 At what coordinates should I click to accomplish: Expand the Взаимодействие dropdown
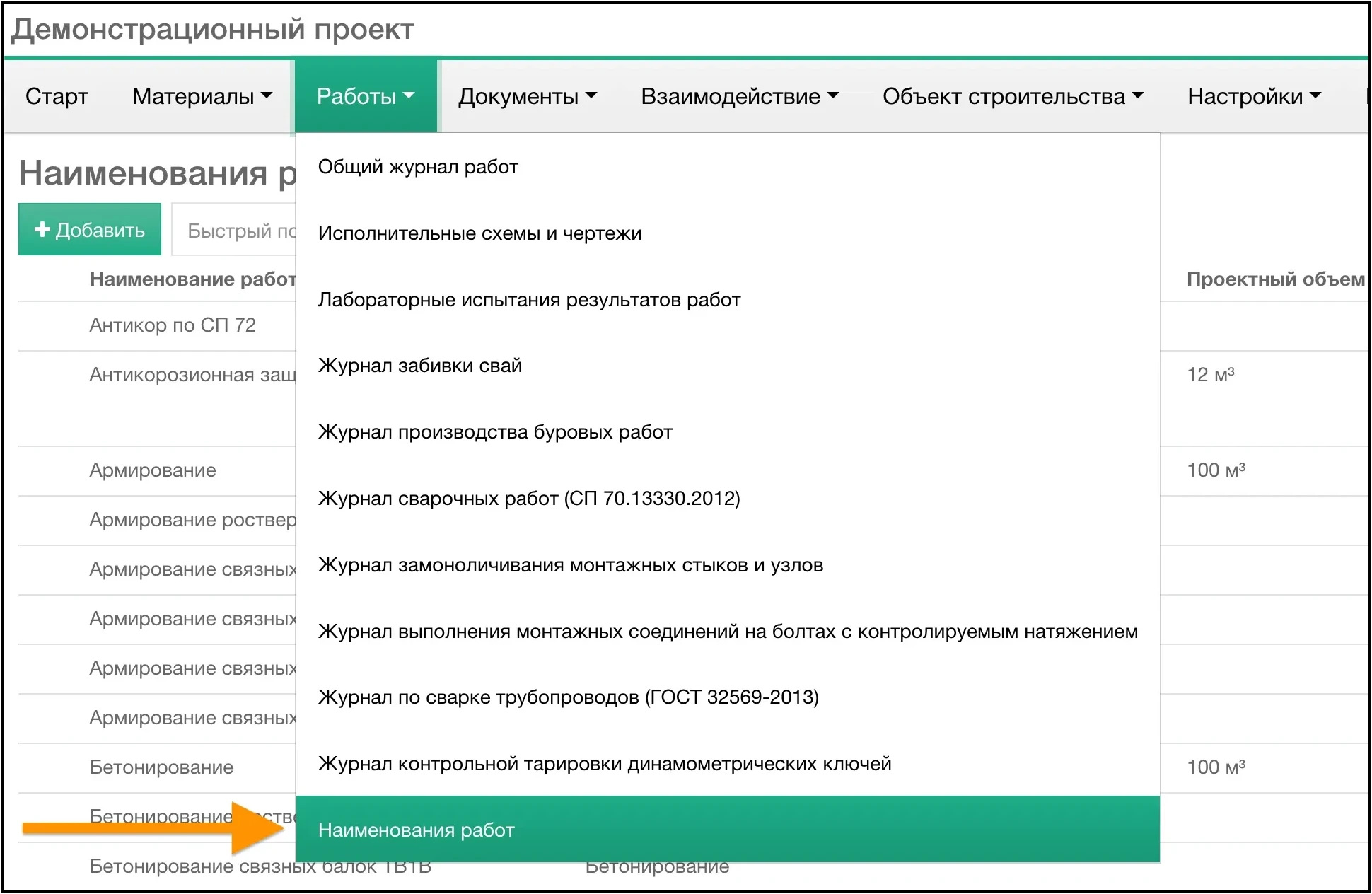click(740, 96)
